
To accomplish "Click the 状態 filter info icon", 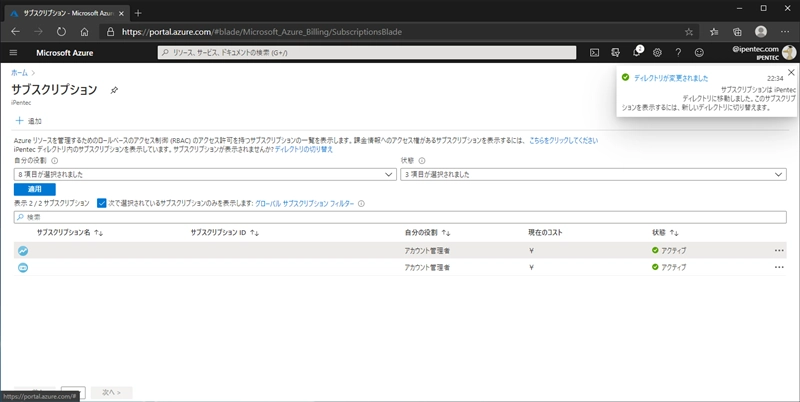I will coord(422,161).
